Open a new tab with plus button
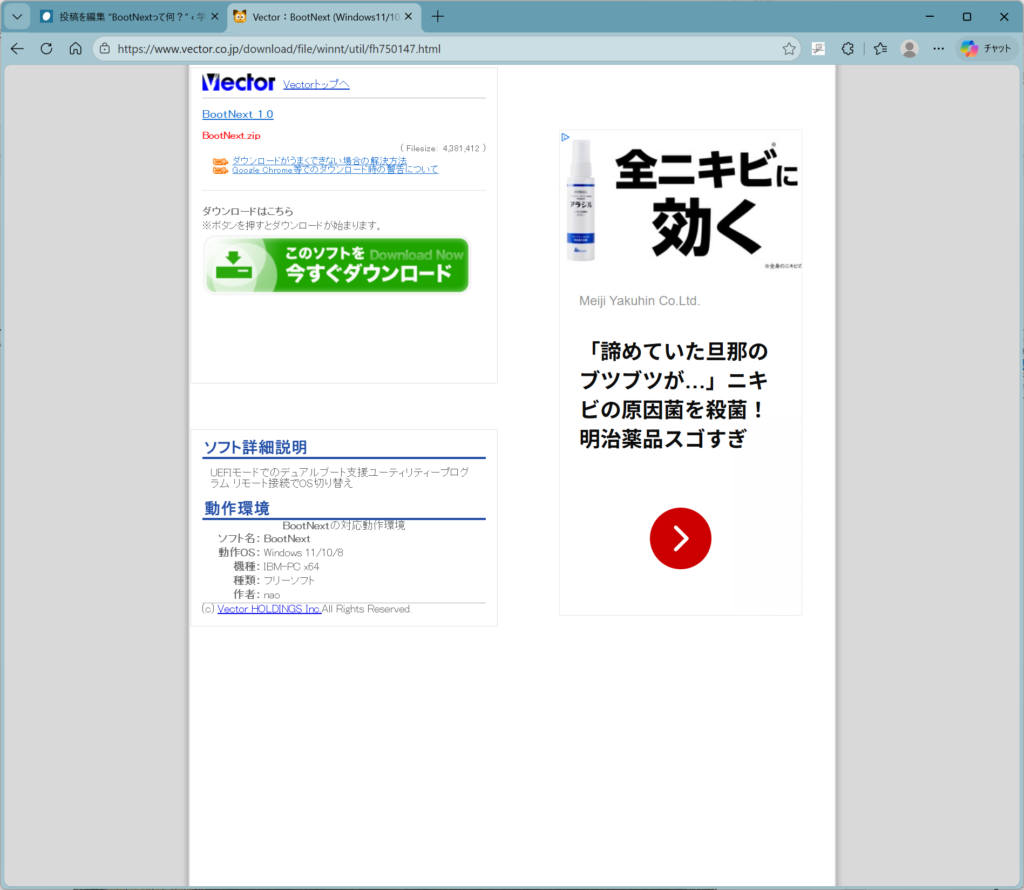Viewport: 1024px width, 890px height. coord(437,16)
